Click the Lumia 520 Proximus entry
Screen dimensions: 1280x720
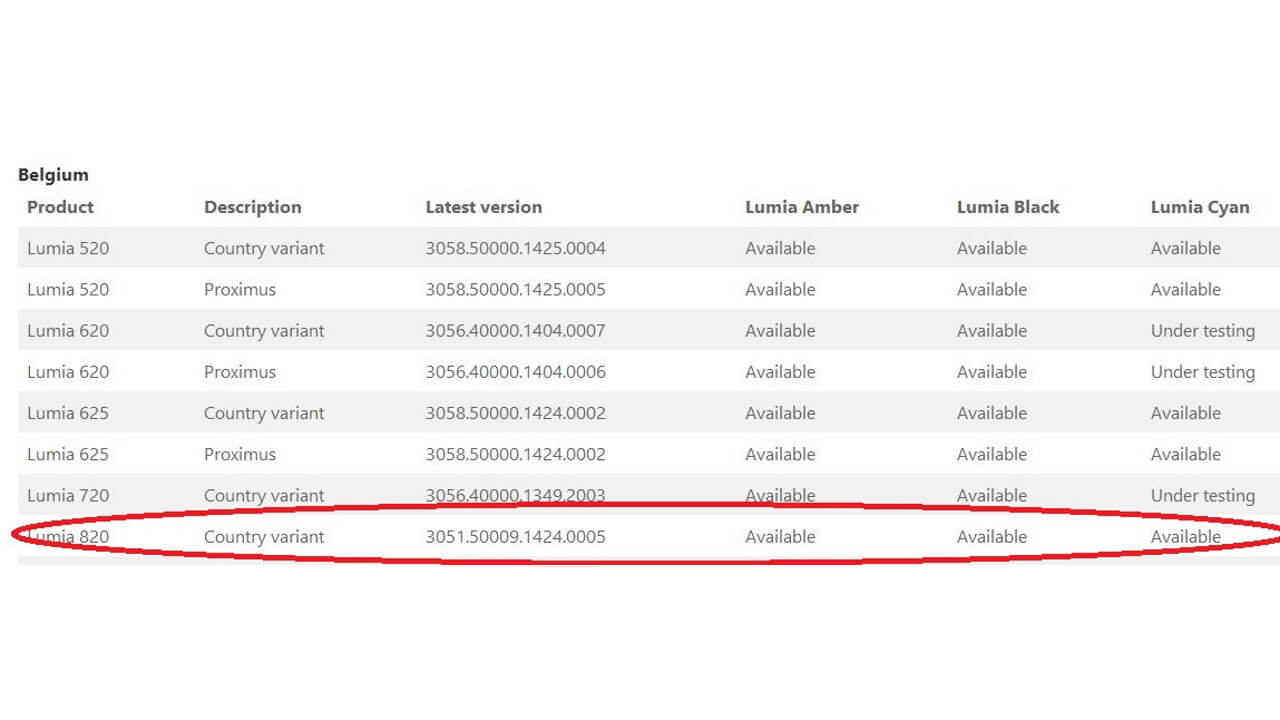(240, 289)
